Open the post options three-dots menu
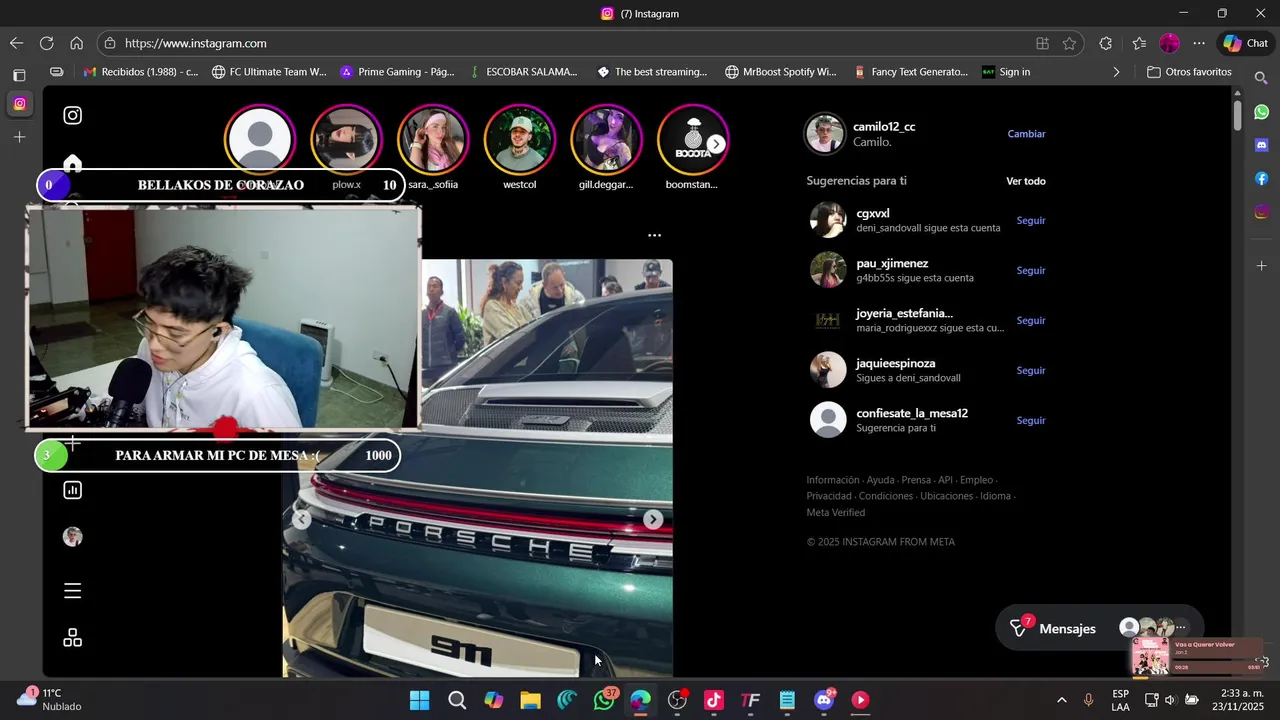The height and width of the screenshot is (720, 1280). point(654,235)
